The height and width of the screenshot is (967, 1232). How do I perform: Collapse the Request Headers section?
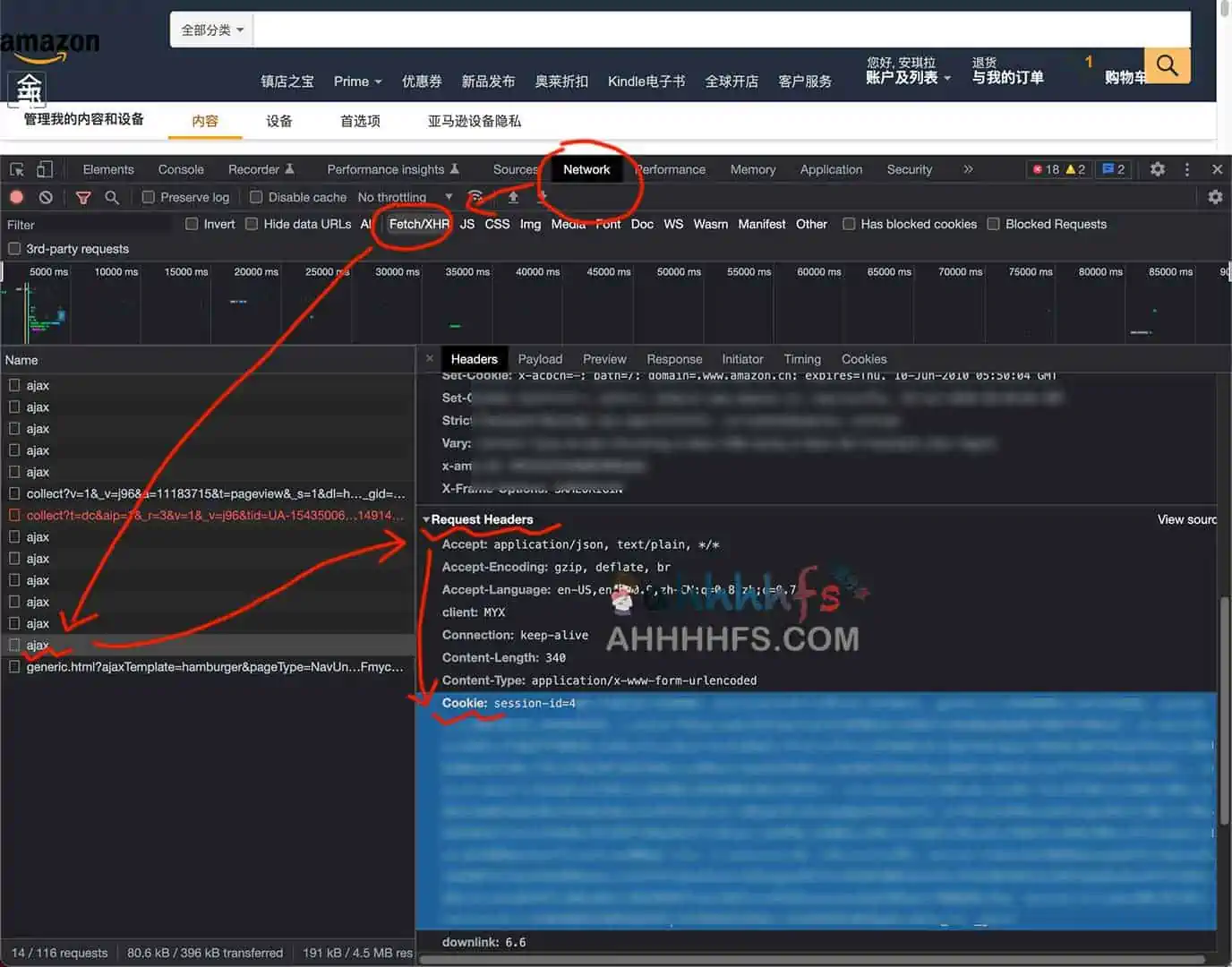pos(427,519)
